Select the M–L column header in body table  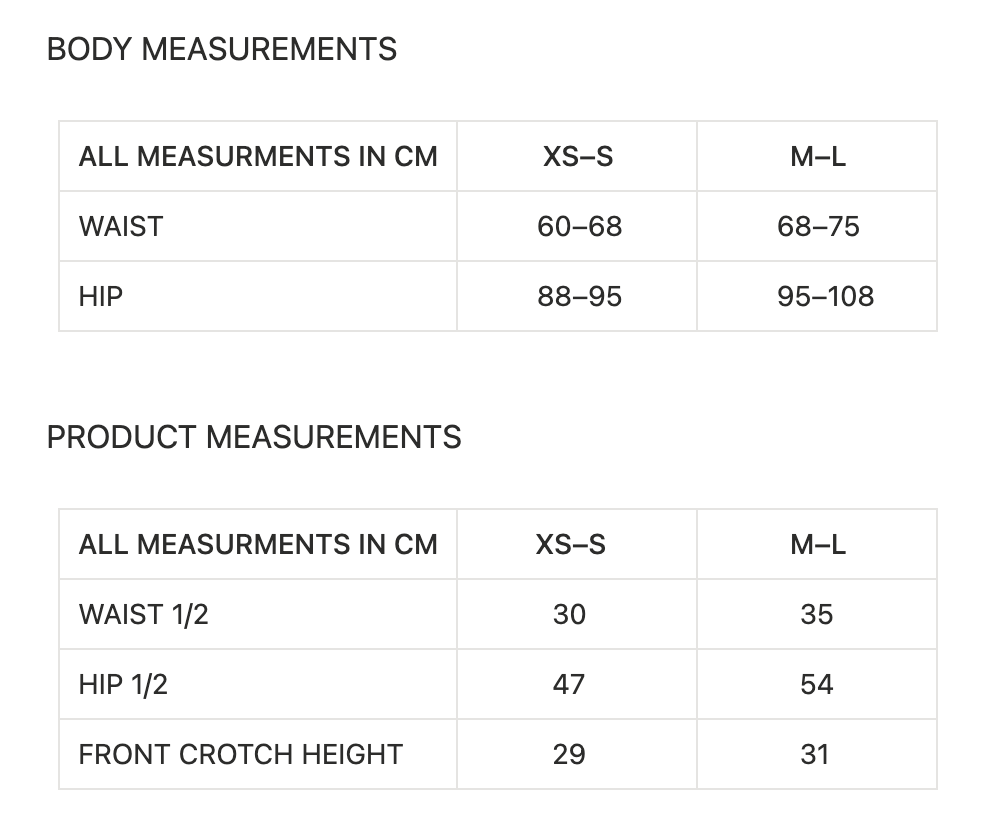tap(818, 157)
